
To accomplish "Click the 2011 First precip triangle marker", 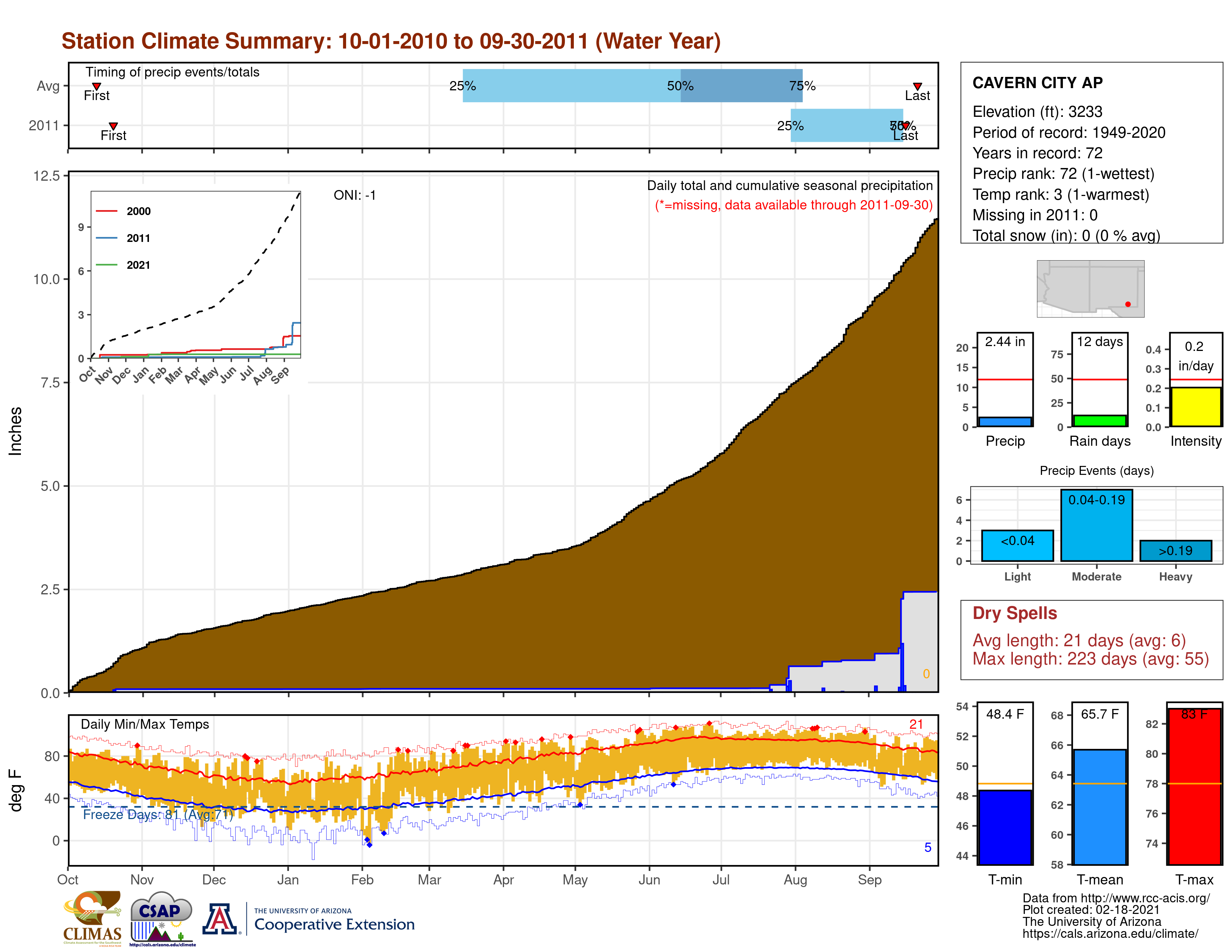I will coord(113,126).
